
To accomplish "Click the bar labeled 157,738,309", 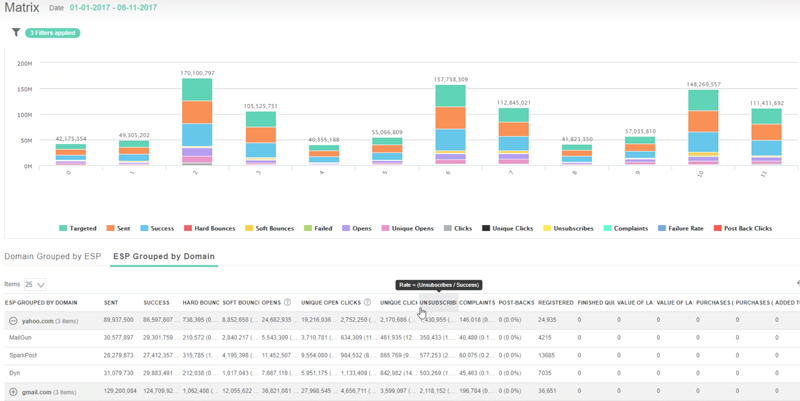I will [x=451, y=125].
